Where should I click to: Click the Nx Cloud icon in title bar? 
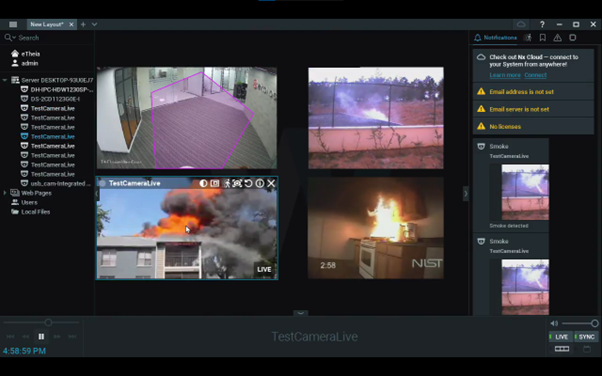tap(521, 24)
